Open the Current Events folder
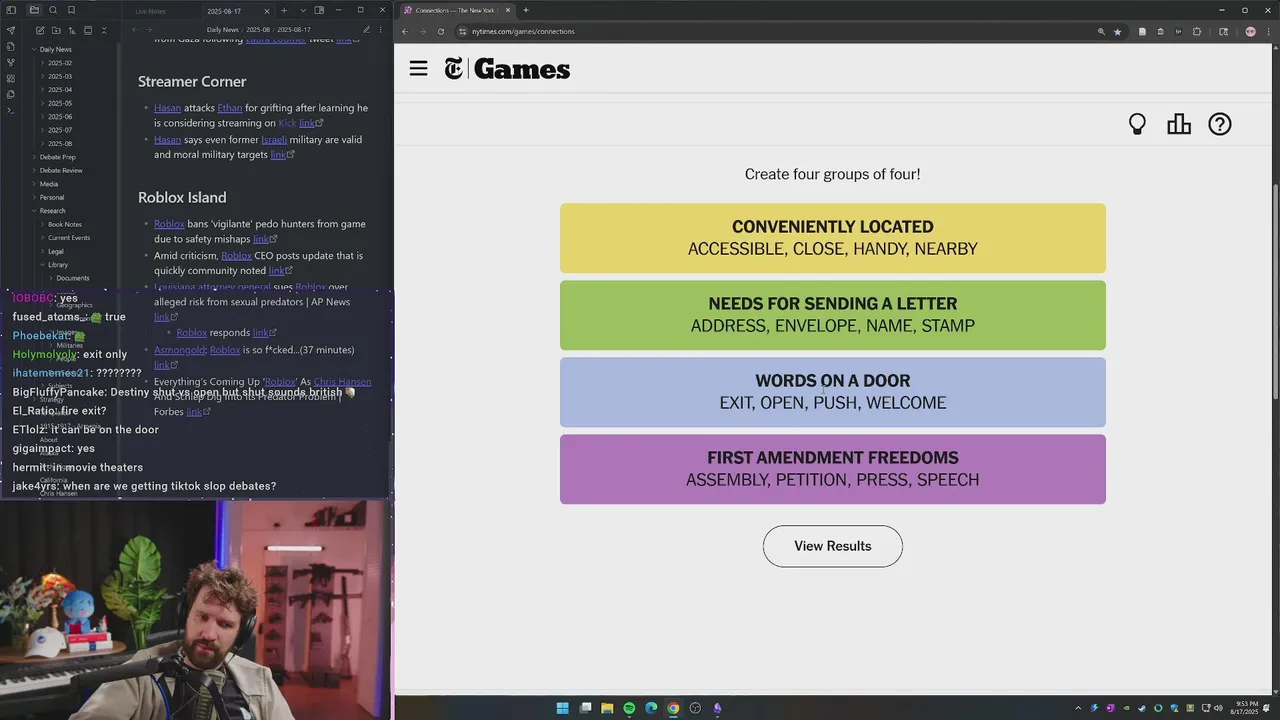The image size is (1280, 720). point(68,238)
